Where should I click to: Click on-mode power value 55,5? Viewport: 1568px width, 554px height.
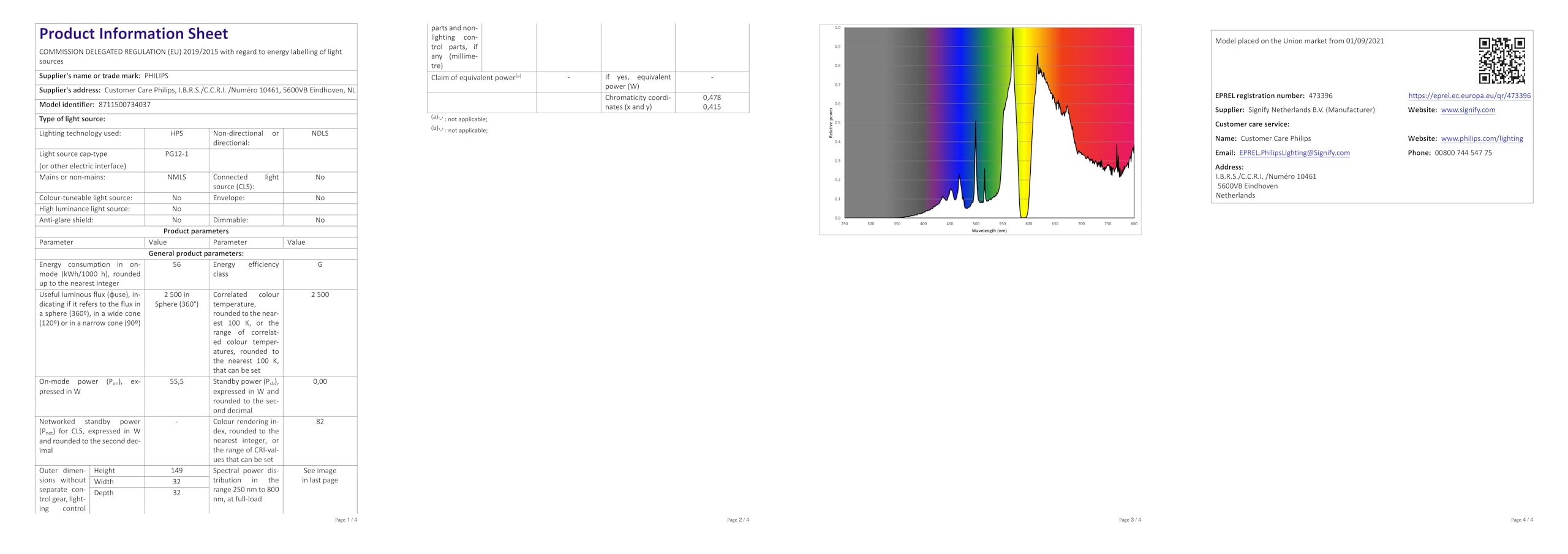point(176,381)
